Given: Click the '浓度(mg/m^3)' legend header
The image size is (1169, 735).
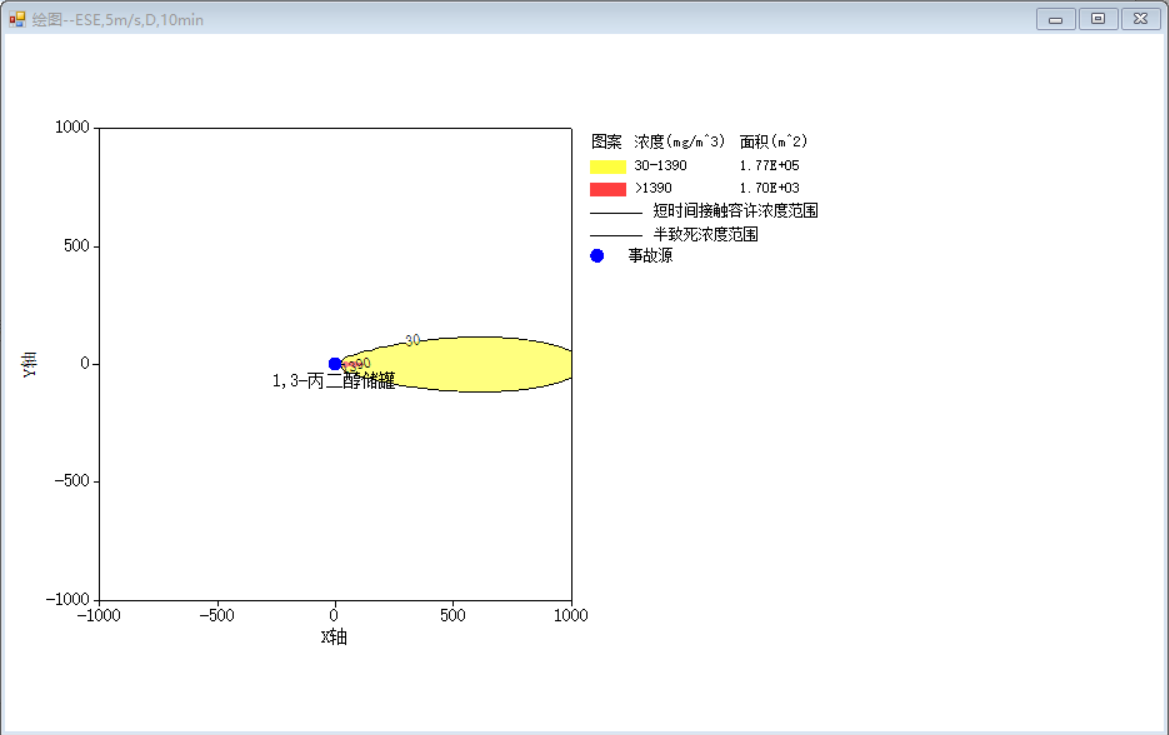Looking at the screenshot, I should point(679,142).
